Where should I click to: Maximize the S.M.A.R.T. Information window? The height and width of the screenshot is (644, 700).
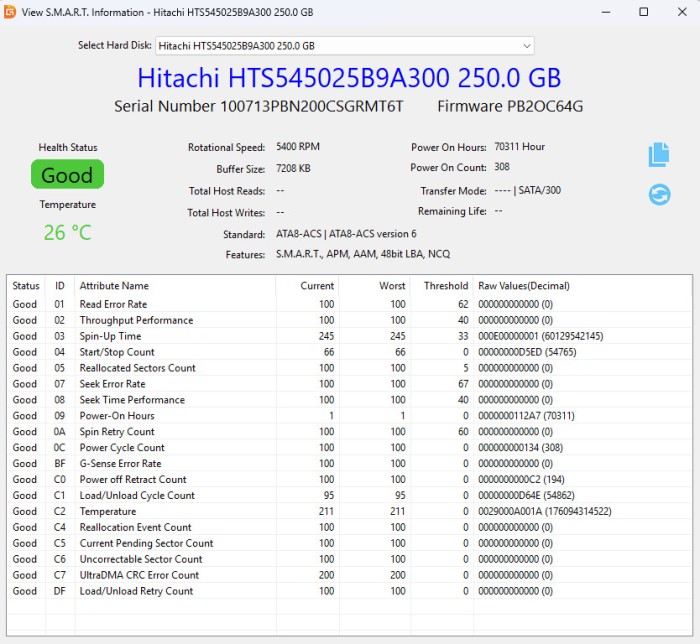[x=643, y=12]
